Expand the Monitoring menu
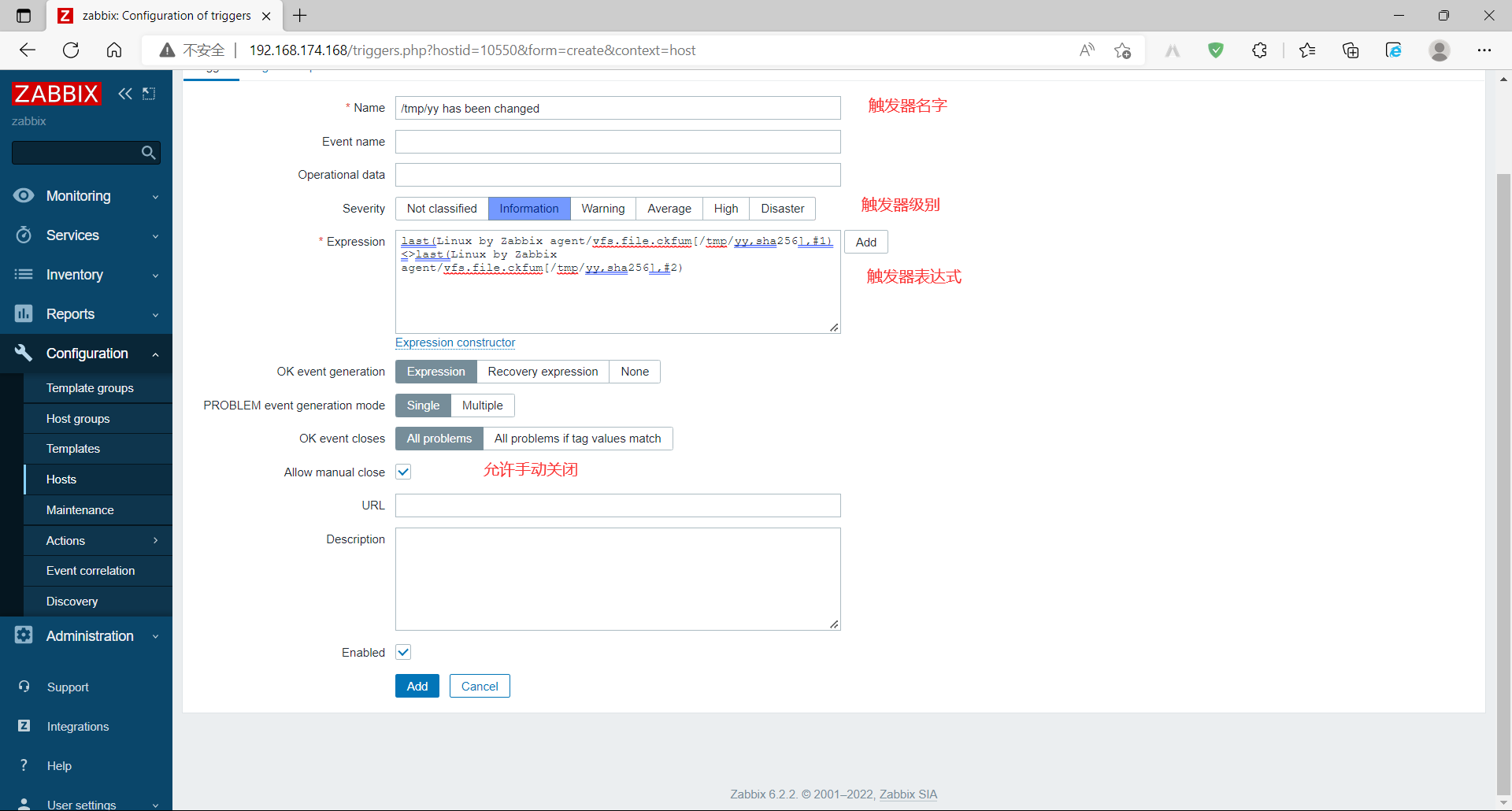Image resolution: width=1512 pixels, height=811 pixels. click(155, 197)
